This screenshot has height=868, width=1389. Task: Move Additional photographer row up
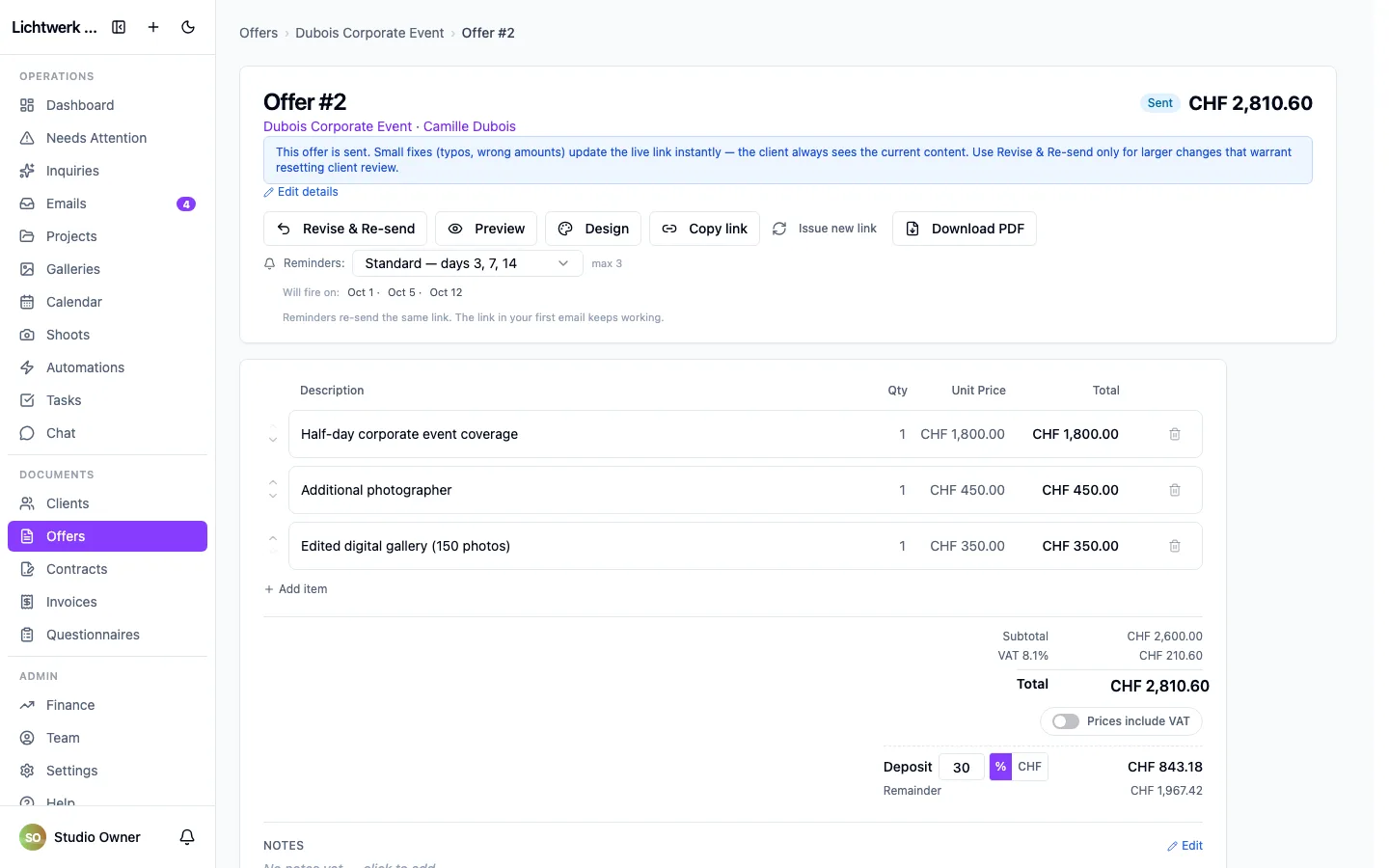coord(273,482)
